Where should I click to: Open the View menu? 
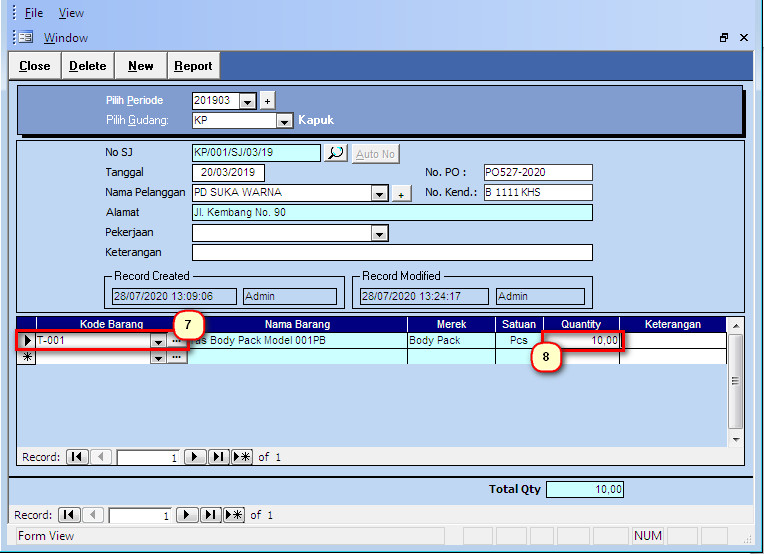coord(71,13)
